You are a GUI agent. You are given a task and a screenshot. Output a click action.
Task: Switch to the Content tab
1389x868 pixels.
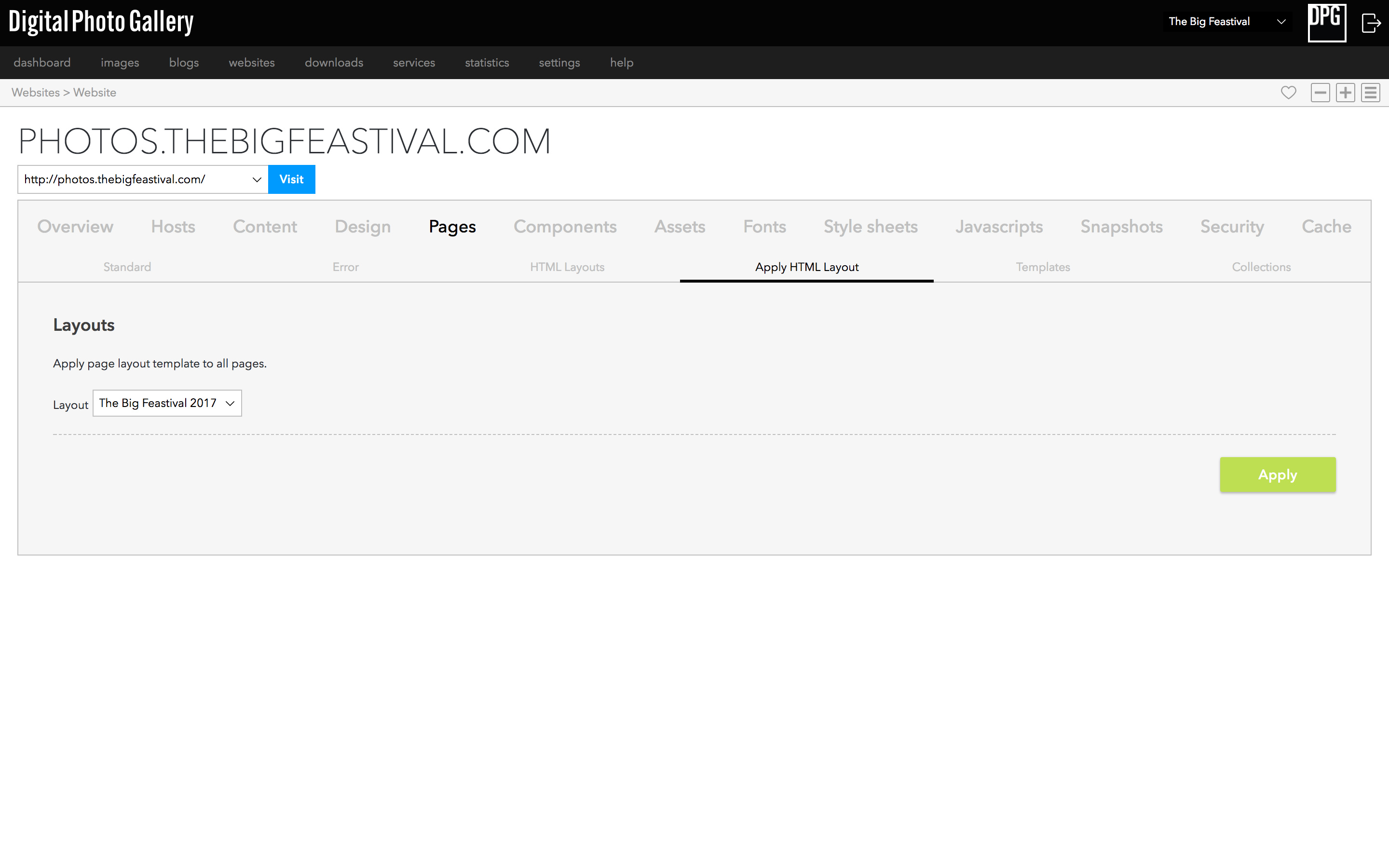(x=265, y=226)
